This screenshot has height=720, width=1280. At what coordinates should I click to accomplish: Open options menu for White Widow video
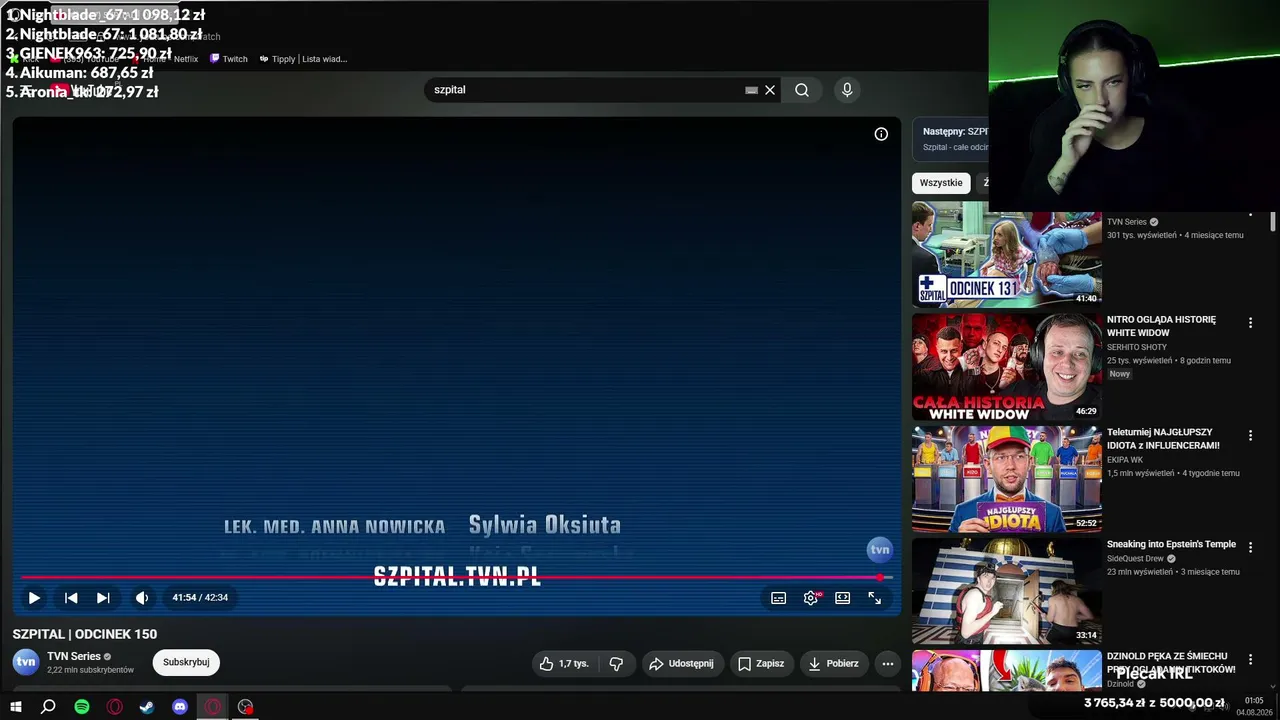1250,323
